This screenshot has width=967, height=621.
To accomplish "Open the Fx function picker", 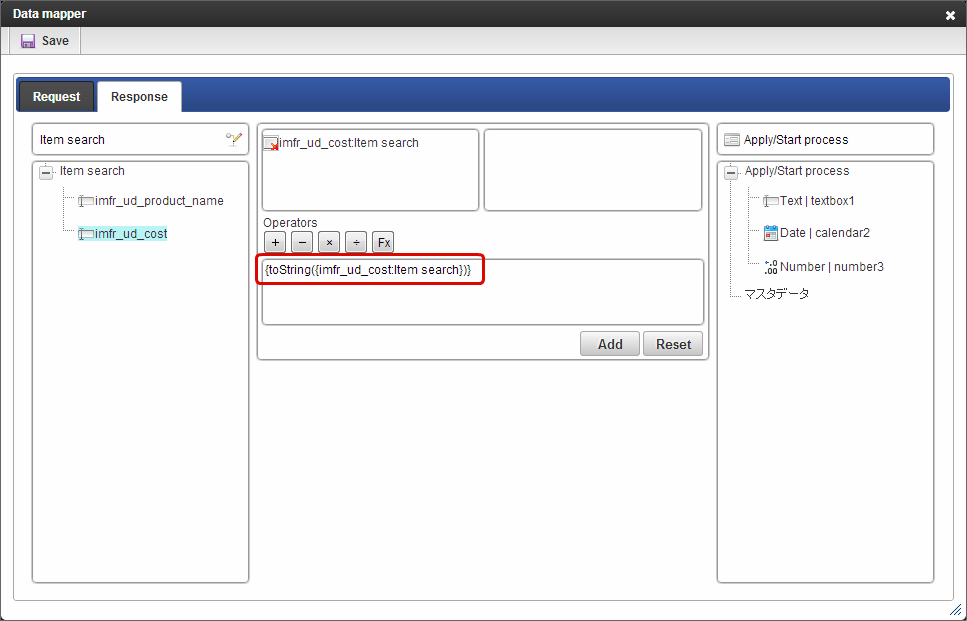I will click(384, 242).
